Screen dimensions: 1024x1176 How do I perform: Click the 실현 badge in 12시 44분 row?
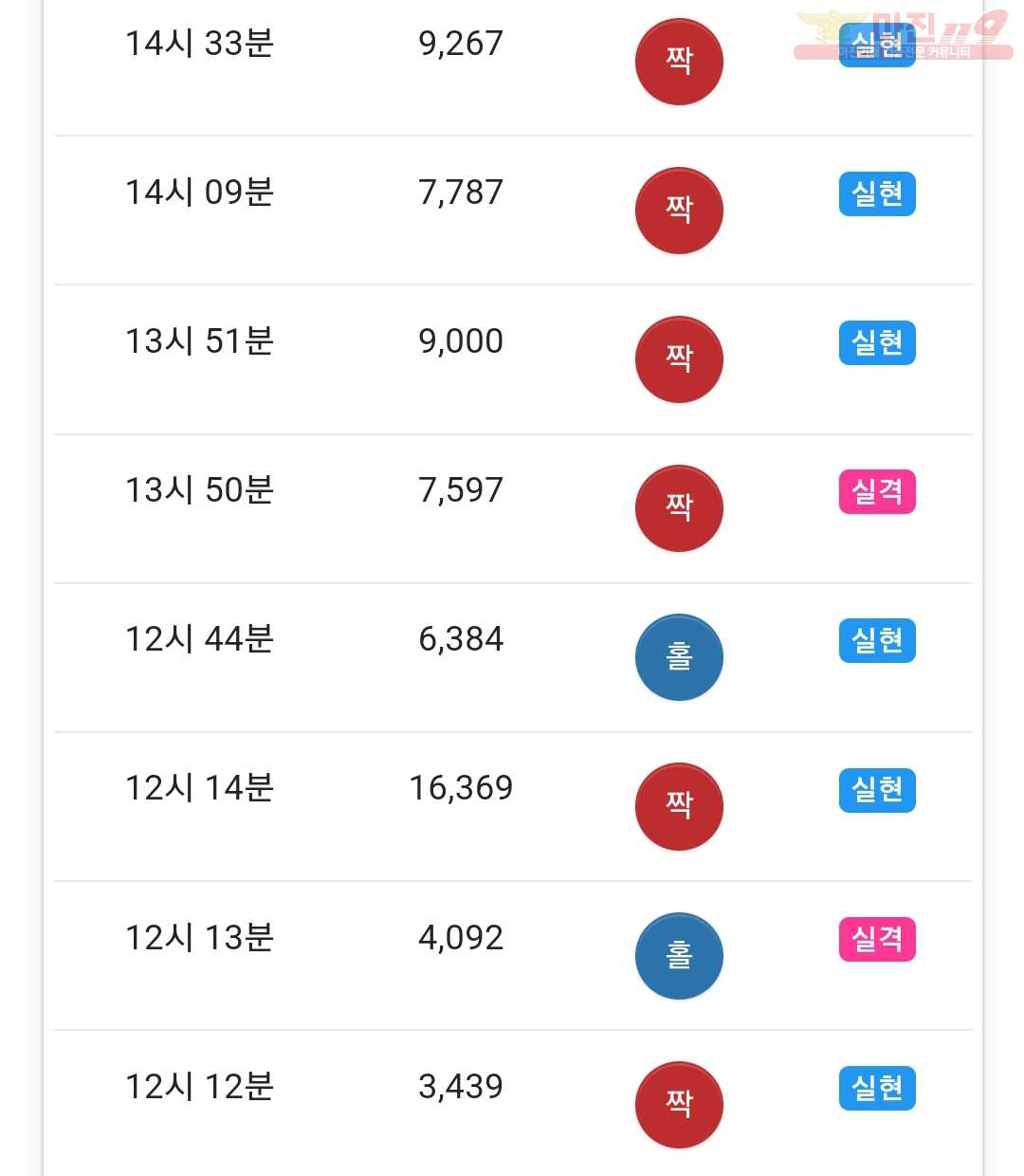(877, 640)
